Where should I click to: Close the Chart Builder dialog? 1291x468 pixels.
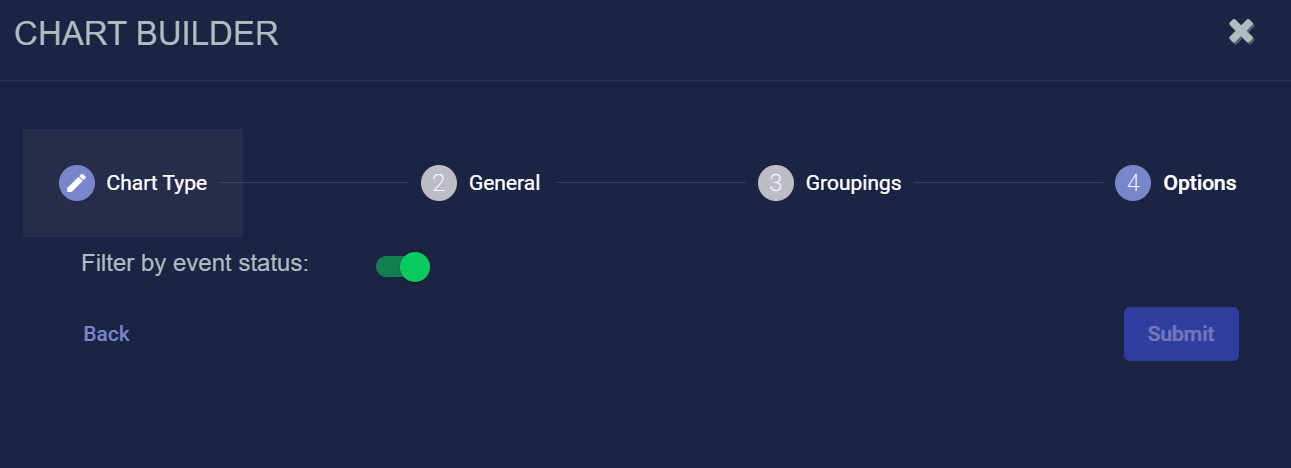[1241, 32]
